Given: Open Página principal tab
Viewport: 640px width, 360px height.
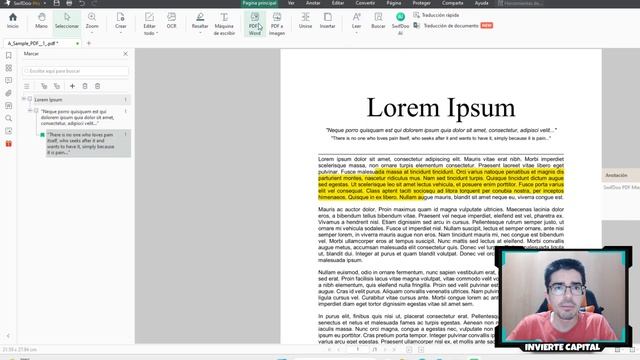Looking at the screenshot, I should 260,3.
